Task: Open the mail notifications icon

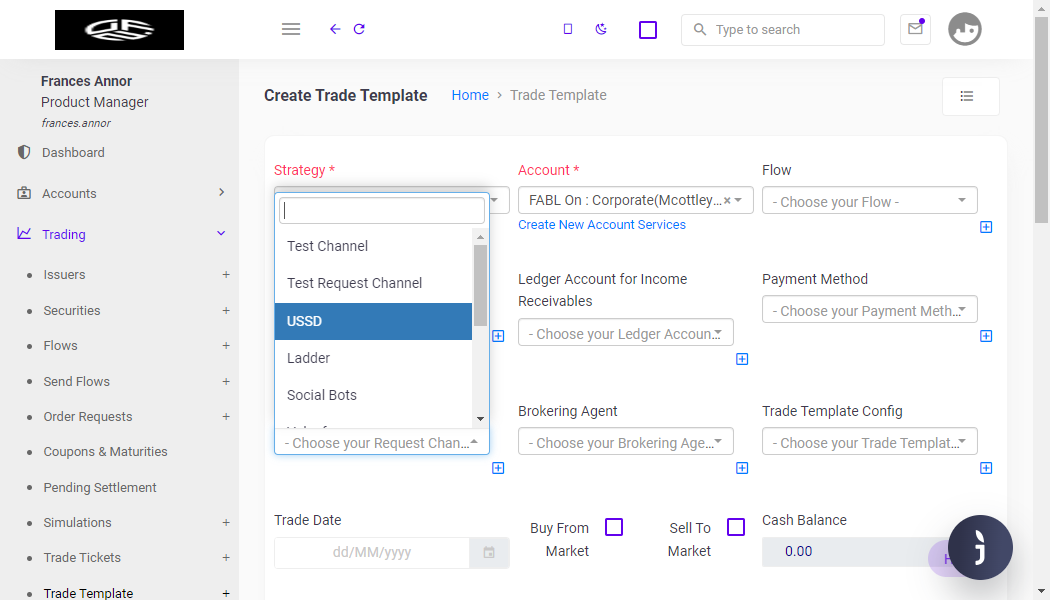Action: click(x=915, y=29)
